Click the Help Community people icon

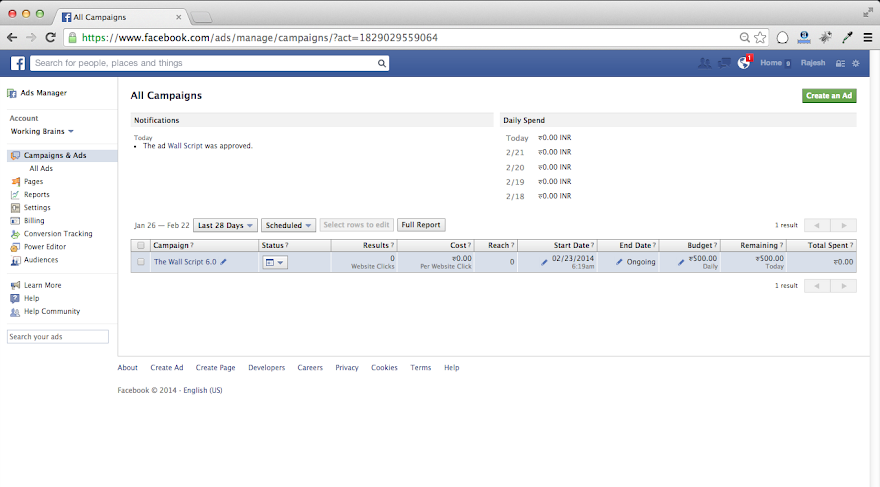click(x=16, y=312)
